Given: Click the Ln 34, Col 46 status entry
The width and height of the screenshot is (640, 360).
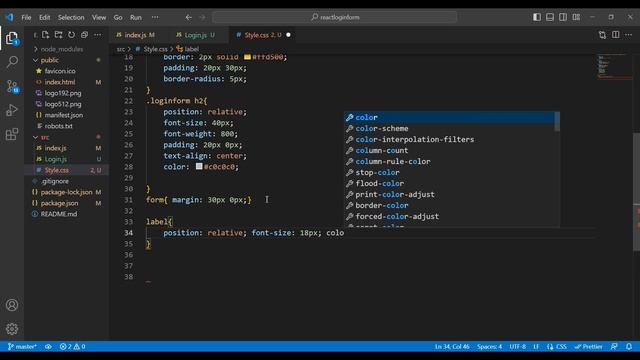Looking at the screenshot, I should pos(452,347).
